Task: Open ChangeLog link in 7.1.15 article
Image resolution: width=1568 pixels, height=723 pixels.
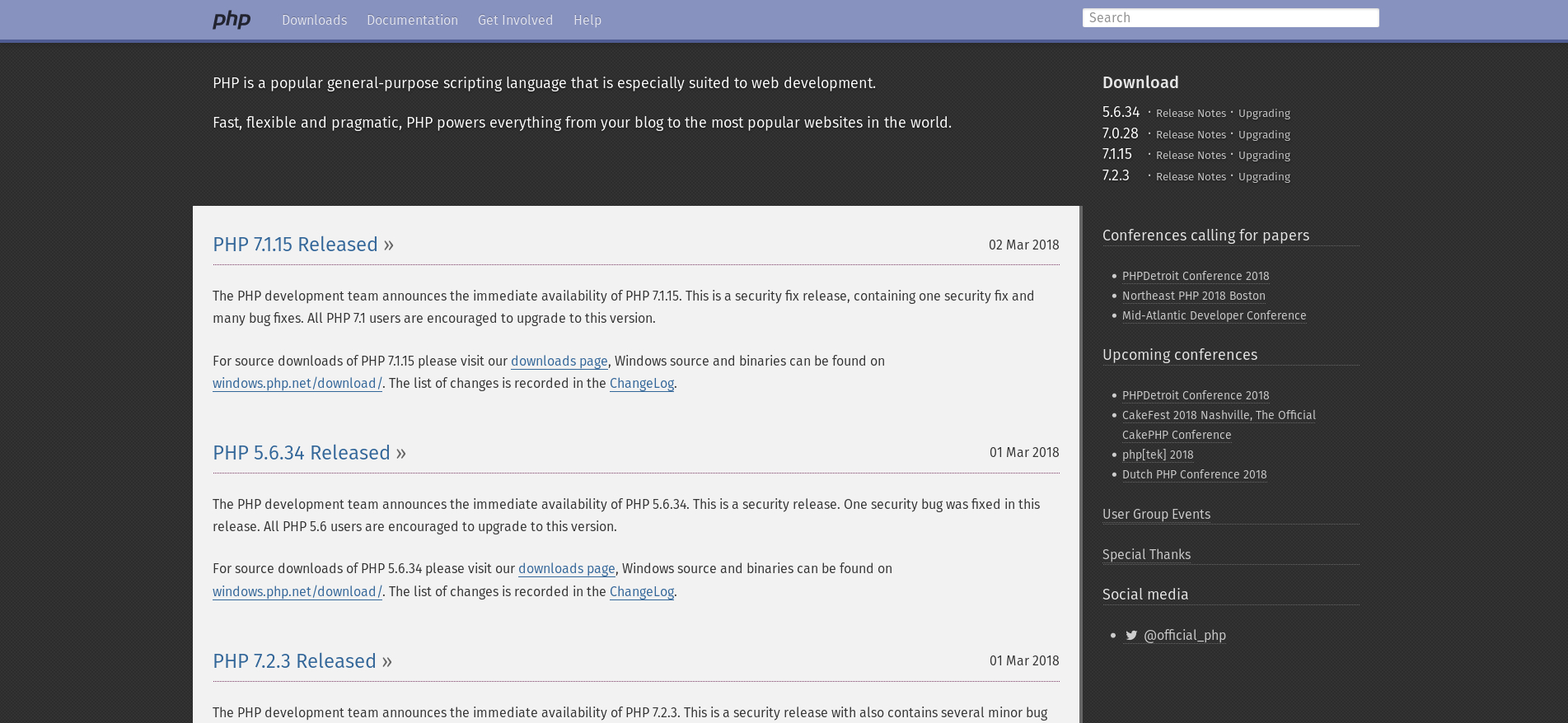Action: pos(642,384)
